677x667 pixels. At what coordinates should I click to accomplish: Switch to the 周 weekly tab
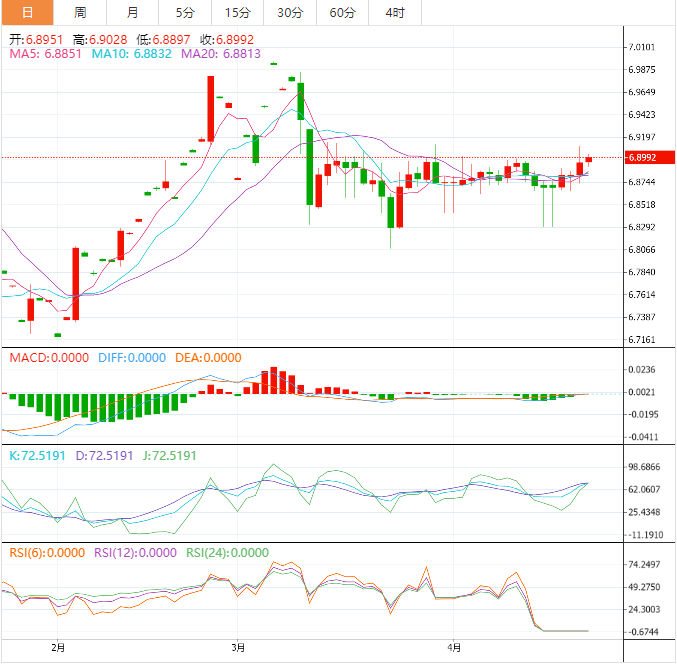(x=80, y=13)
